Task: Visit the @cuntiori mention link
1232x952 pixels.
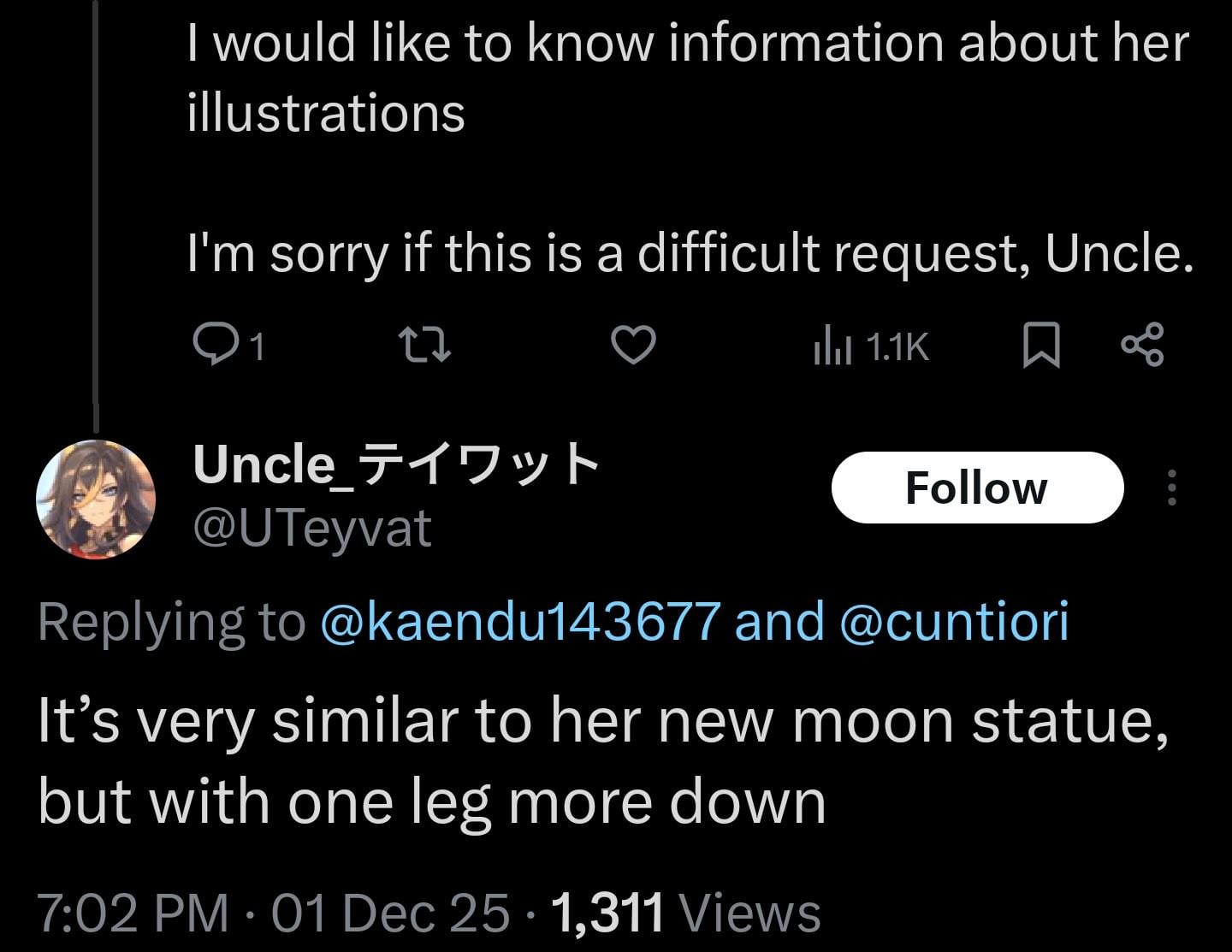Action: (954, 620)
